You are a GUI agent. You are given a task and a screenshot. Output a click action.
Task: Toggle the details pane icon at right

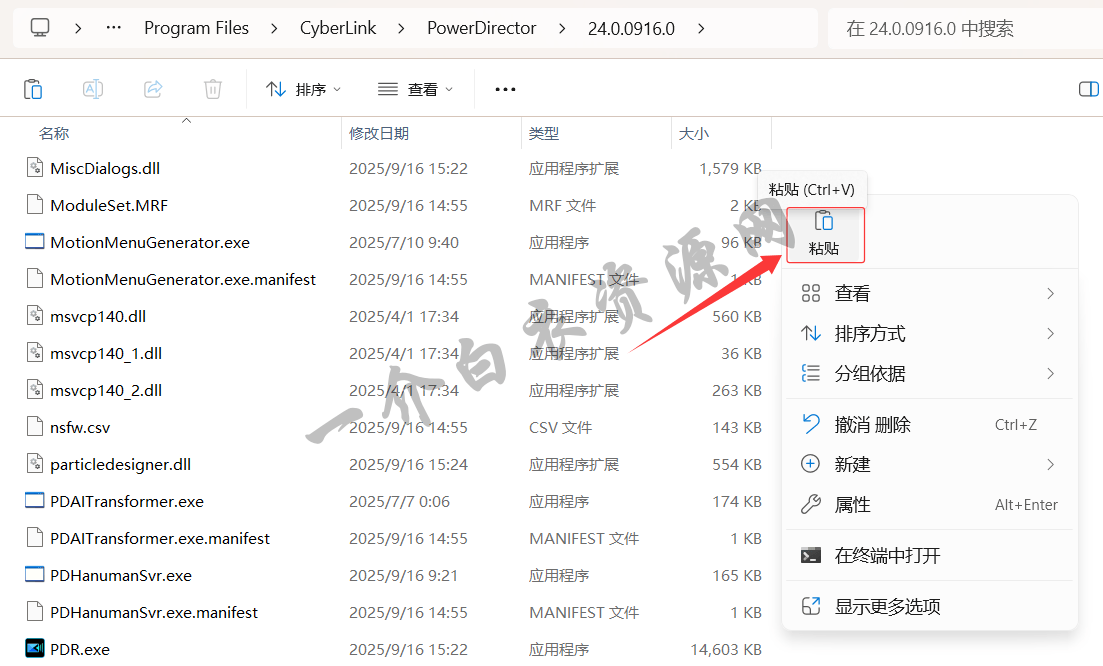pyautogui.click(x=1088, y=89)
